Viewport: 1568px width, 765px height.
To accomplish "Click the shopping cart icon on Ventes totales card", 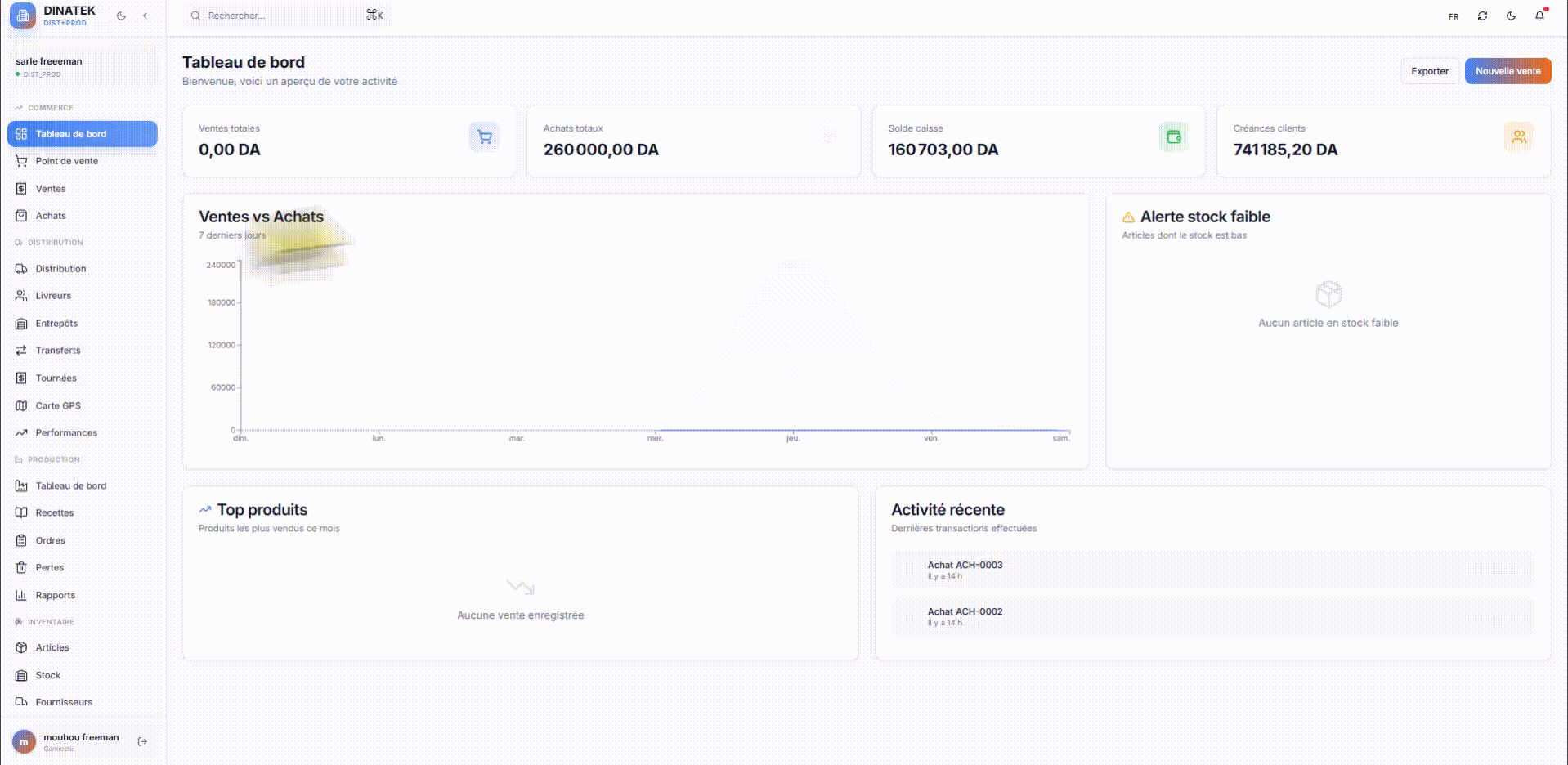I will coord(485,137).
